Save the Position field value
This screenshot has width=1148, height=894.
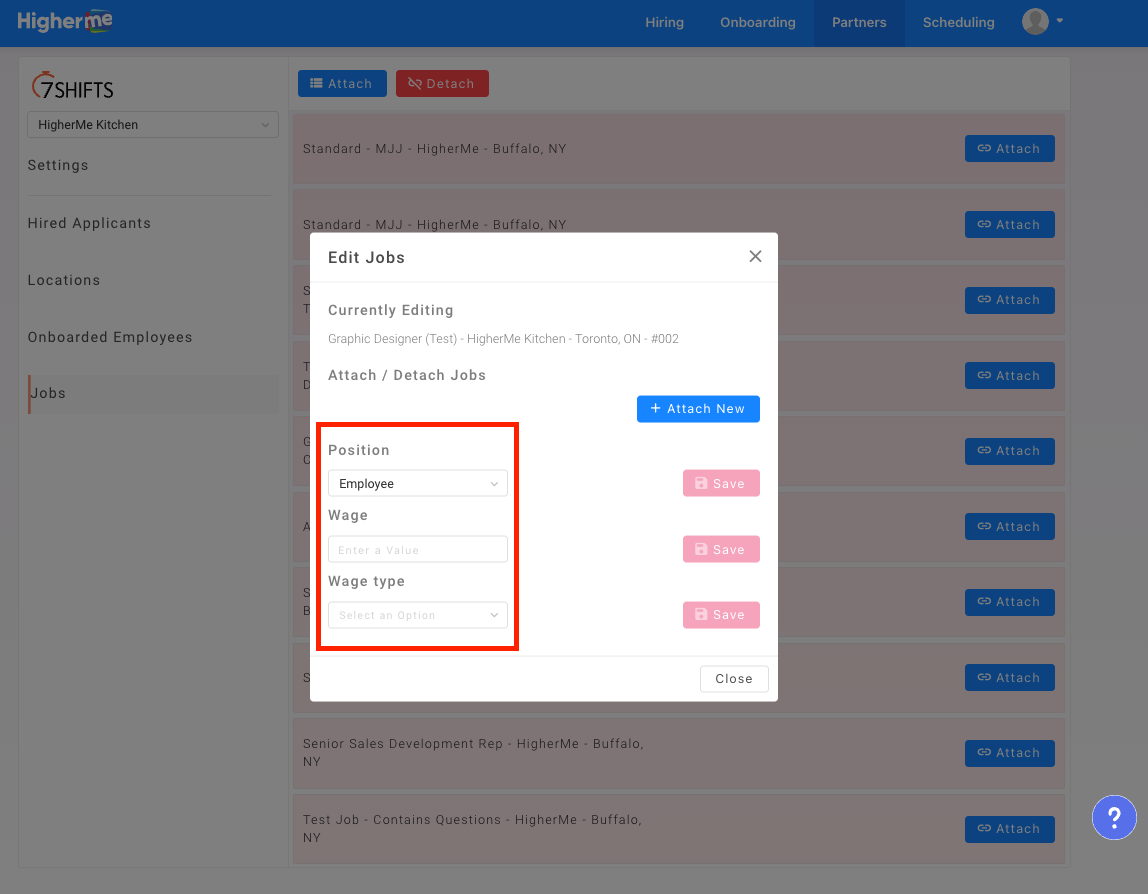(721, 484)
